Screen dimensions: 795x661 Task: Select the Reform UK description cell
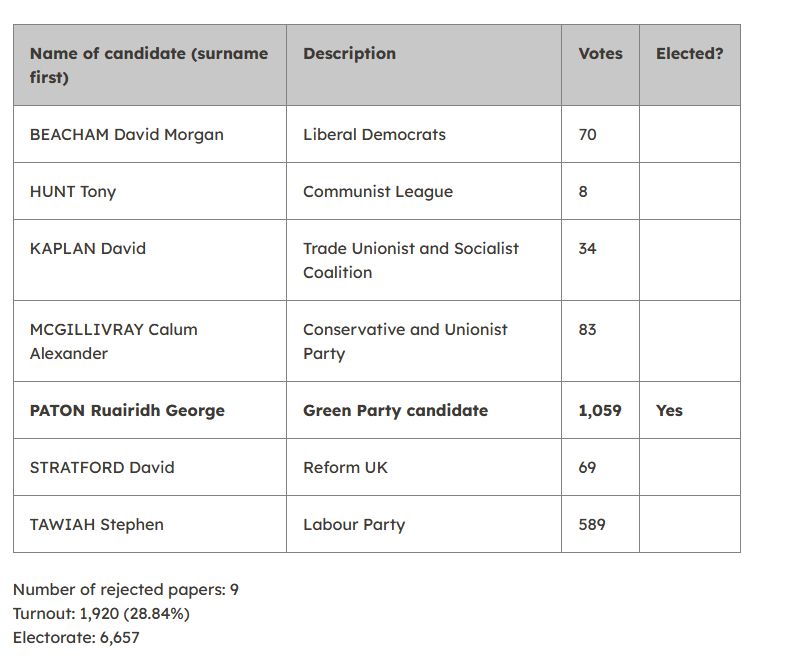tap(424, 467)
